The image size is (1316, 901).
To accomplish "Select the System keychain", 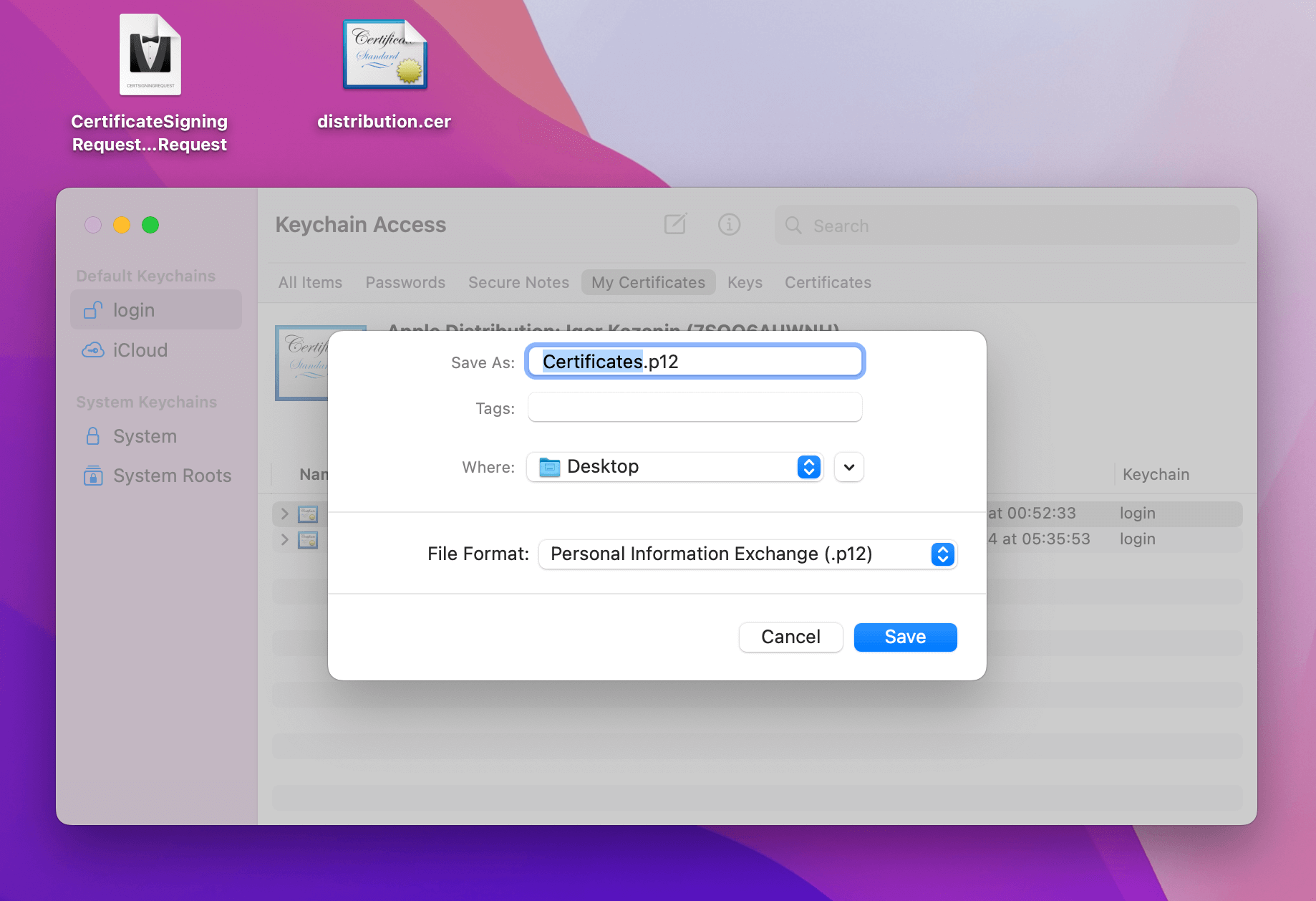I will point(156,435).
